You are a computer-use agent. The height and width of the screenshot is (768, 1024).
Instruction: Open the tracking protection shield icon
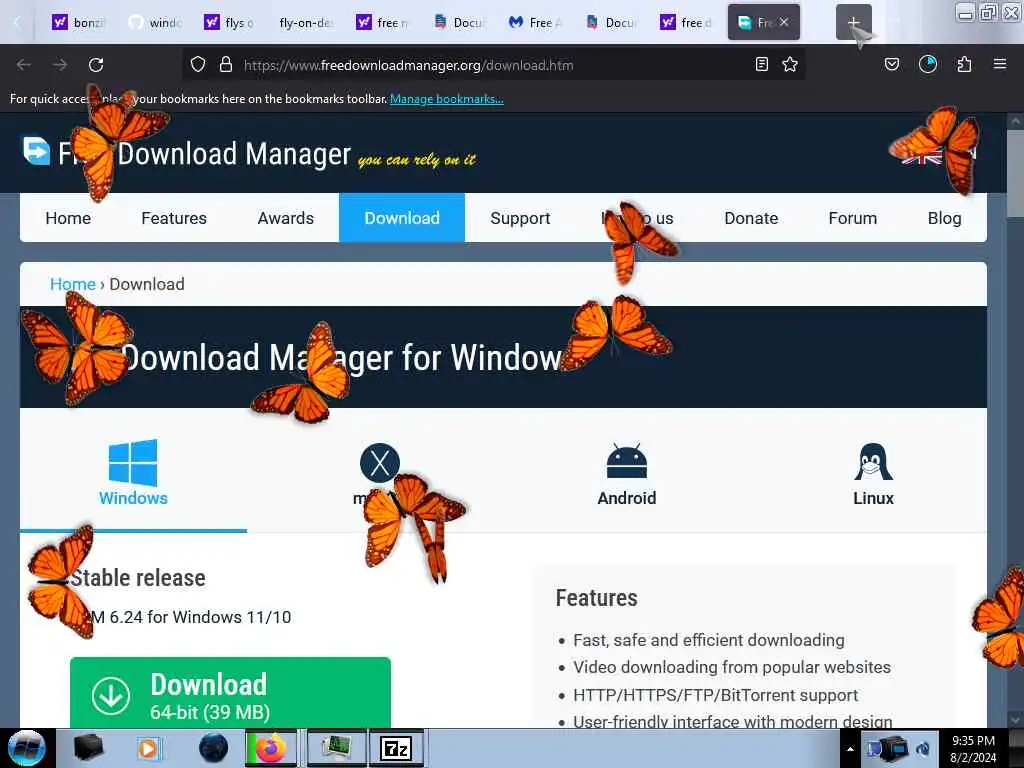pos(198,65)
